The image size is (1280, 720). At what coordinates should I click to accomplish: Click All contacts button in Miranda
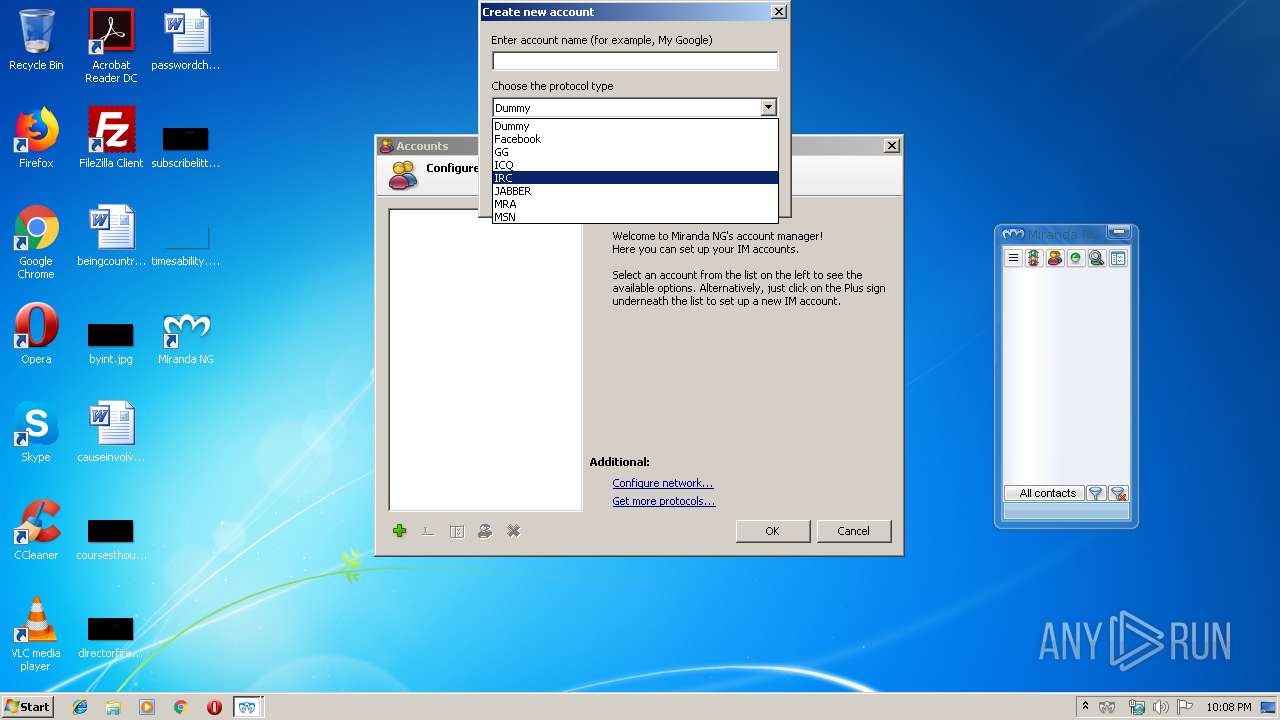point(1044,493)
